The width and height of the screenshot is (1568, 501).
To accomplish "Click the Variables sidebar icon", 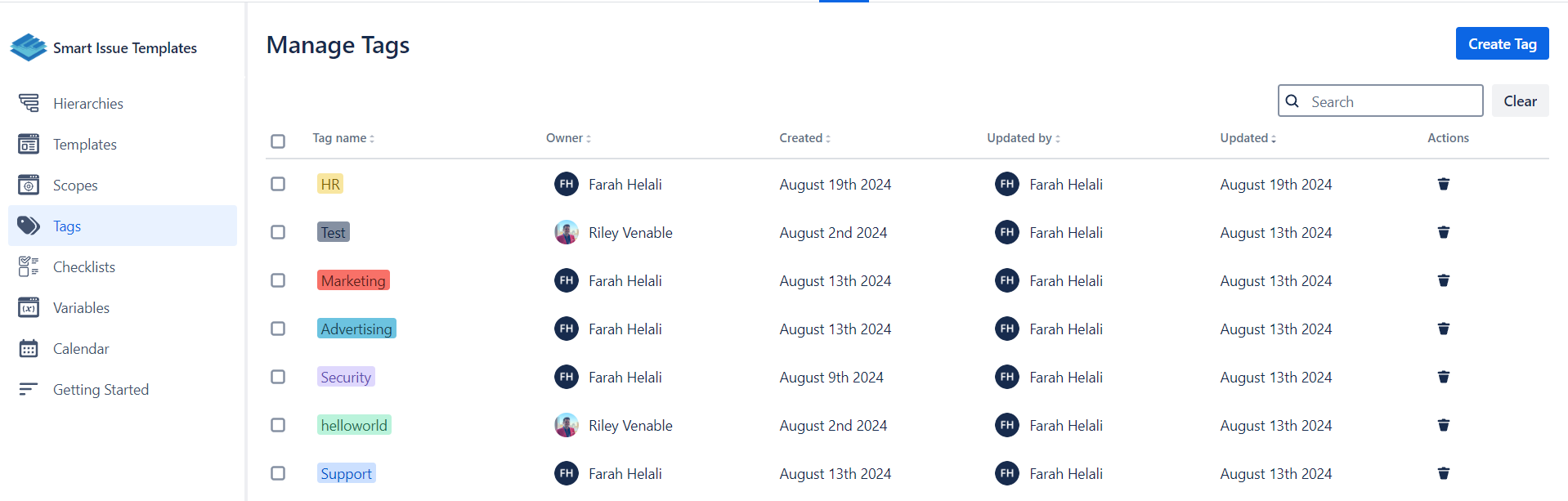I will (x=29, y=307).
